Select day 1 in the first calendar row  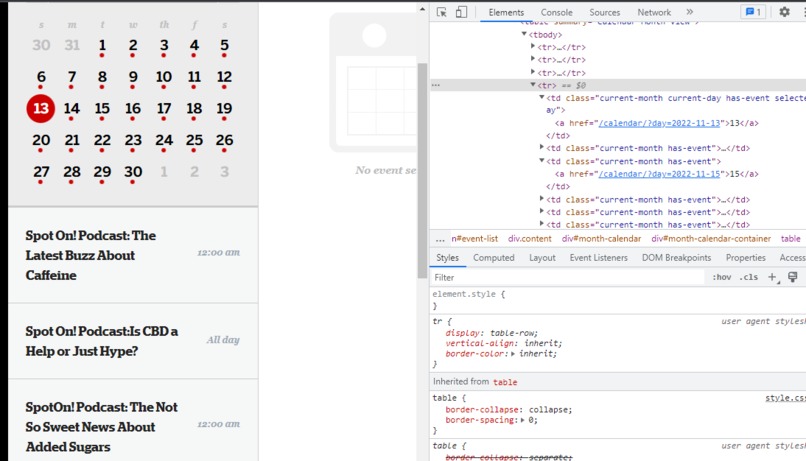point(102,45)
